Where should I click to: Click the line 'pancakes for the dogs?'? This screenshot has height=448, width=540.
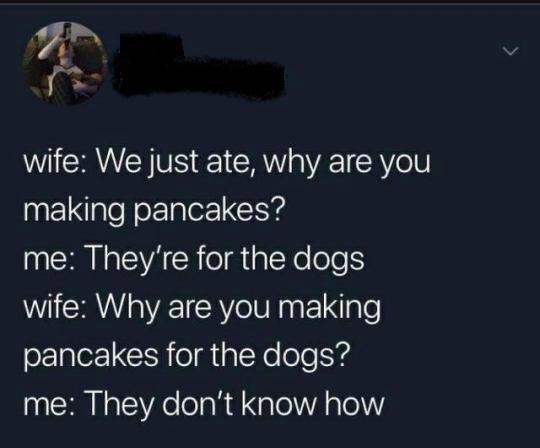(187, 356)
